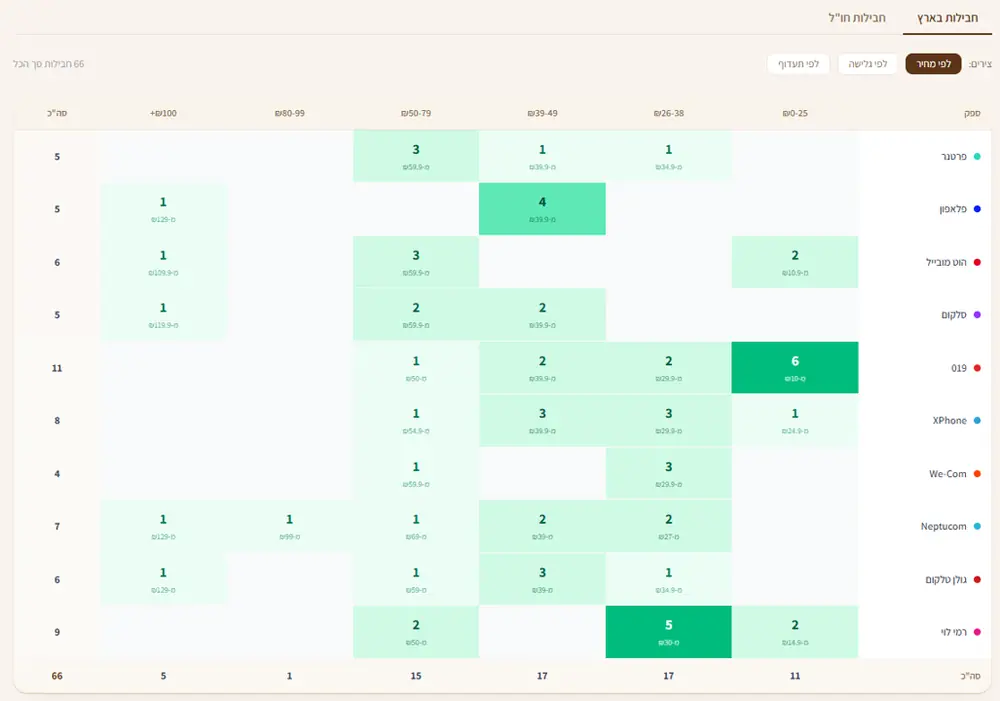Open Neptucom cell in the ₪26-38 column

pyautogui.click(x=668, y=526)
